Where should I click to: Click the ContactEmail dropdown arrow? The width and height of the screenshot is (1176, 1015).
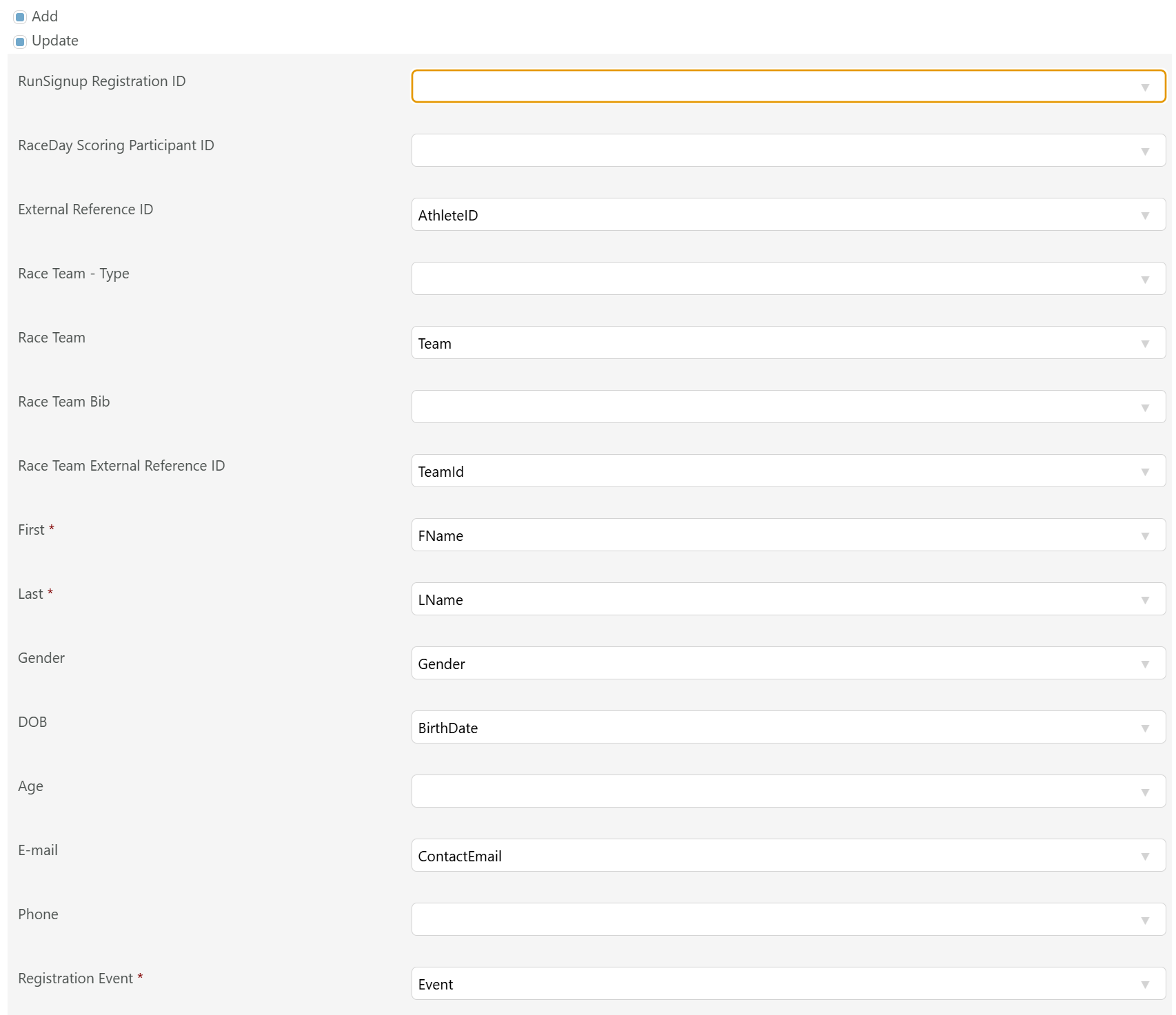(x=1144, y=857)
